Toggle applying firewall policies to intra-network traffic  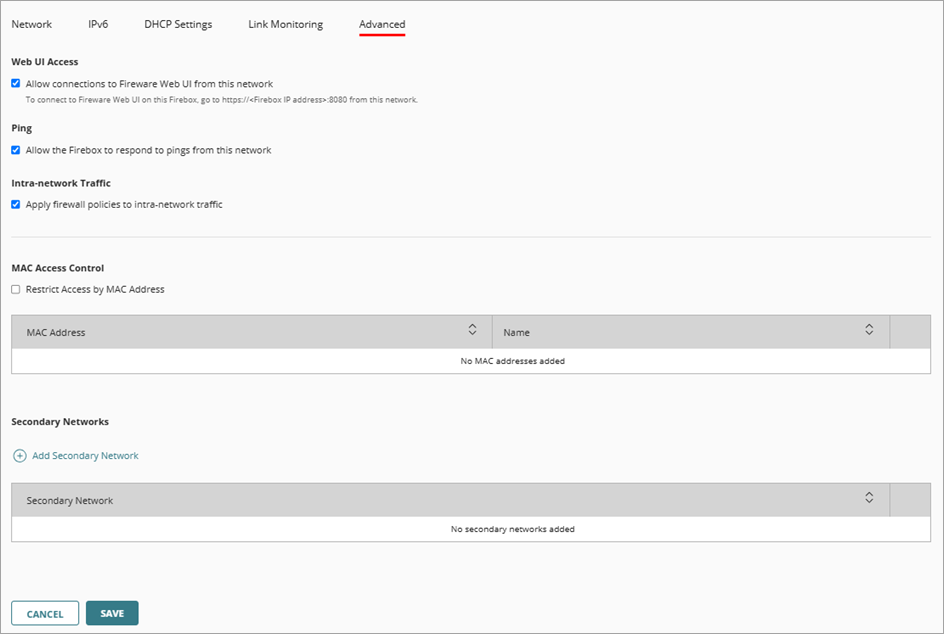[x=15, y=204]
